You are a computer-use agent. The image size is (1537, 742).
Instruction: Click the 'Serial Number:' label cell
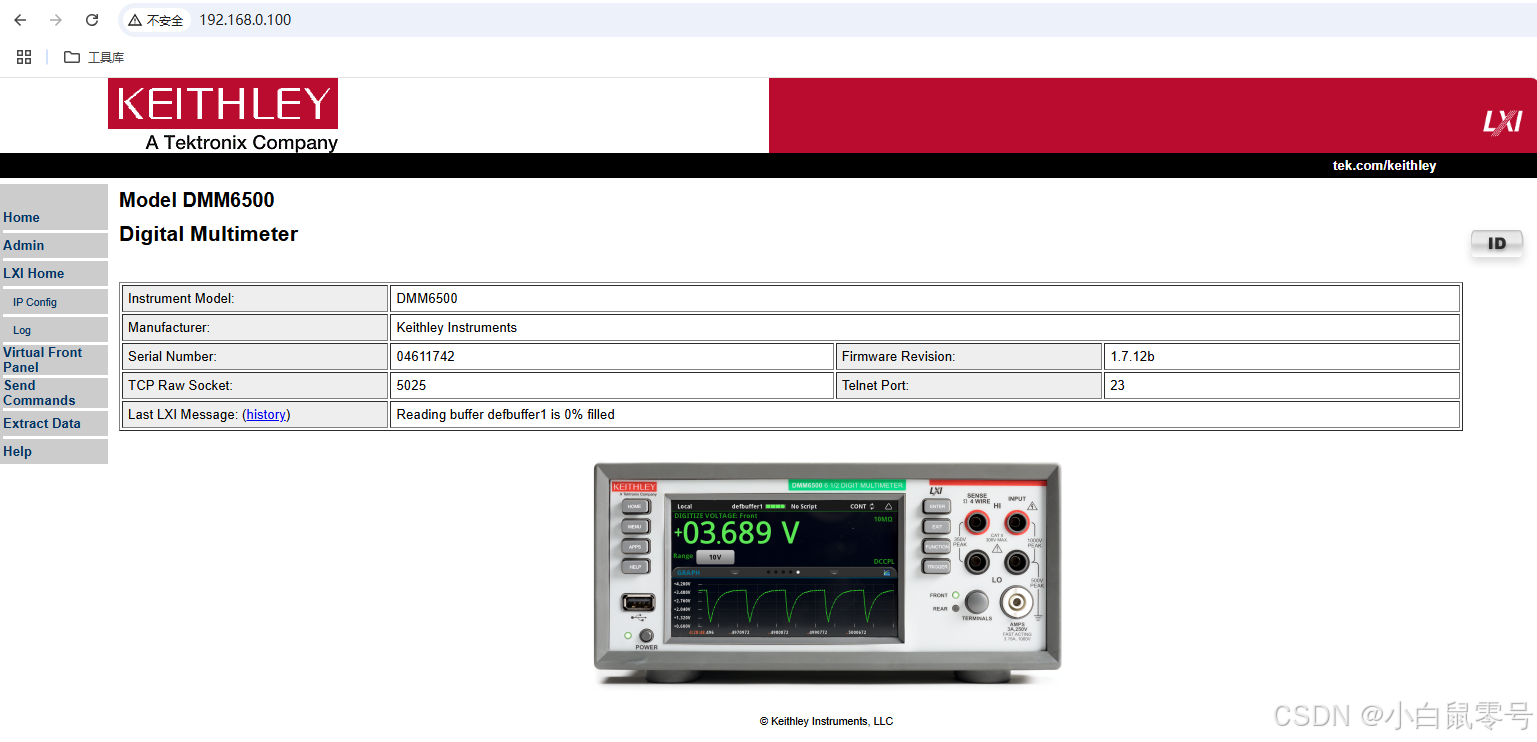point(255,356)
